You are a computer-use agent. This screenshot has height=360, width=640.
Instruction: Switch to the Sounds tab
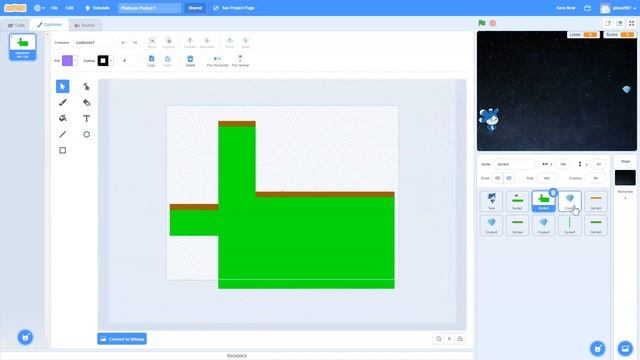pyautogui.click(x=85, y=25)
